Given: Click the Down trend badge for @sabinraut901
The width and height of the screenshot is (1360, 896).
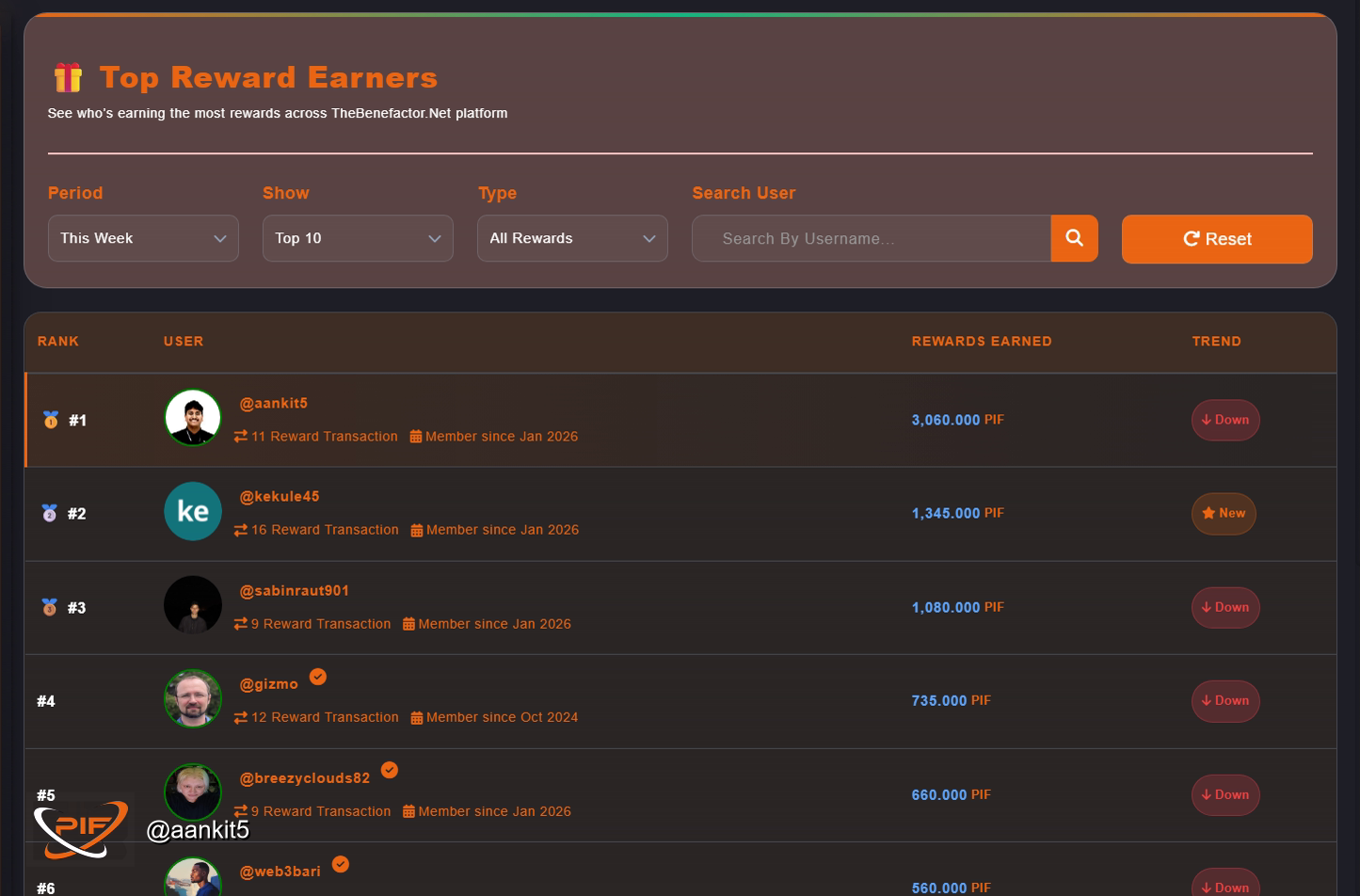Looking at the screenshot, I should 1225,607.
